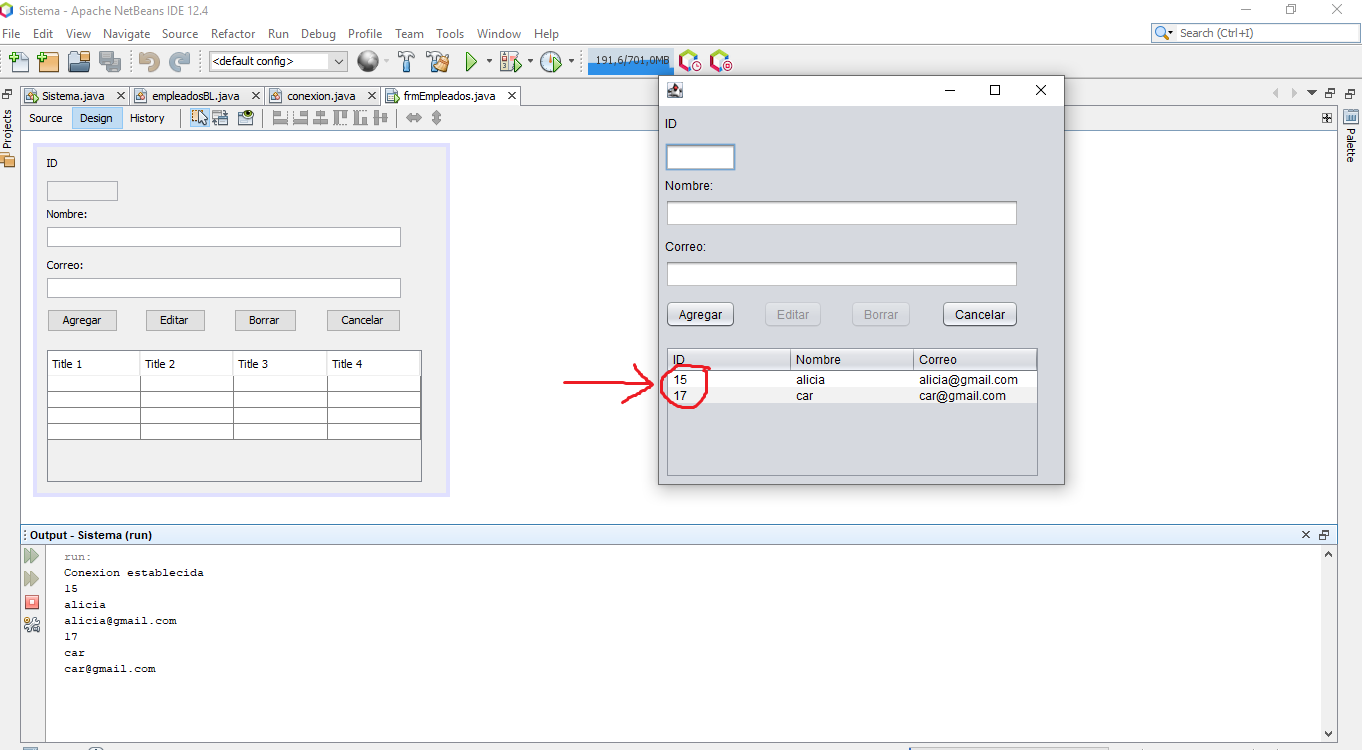Image resolution: width=1362 pixels, height=750 pixels.
Task: Click the Save All toolbar icon
Action: (x=110, y=62)
